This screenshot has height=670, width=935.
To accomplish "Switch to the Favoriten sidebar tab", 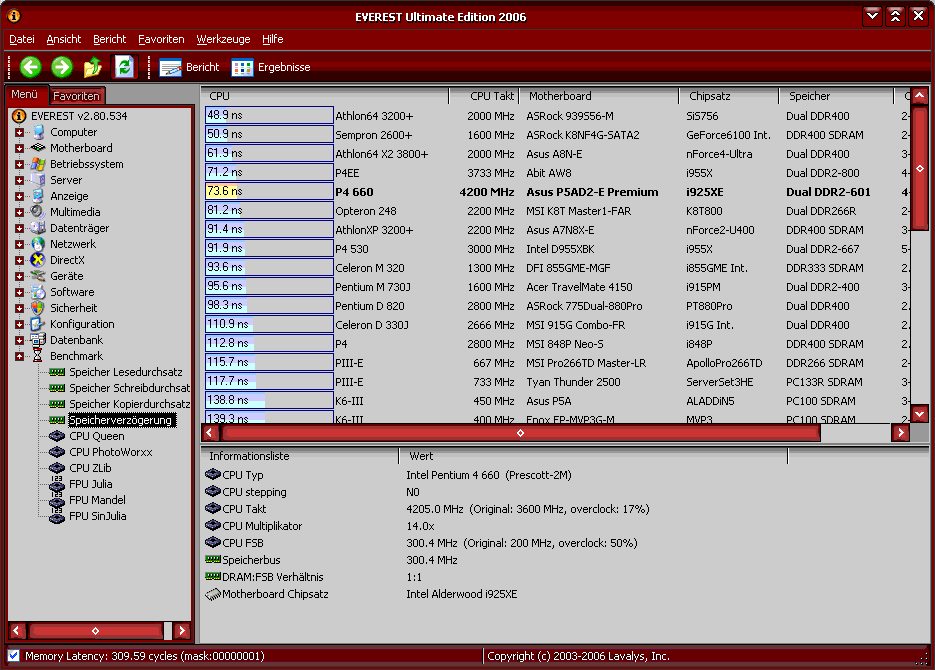I will [x=76, y=96].
